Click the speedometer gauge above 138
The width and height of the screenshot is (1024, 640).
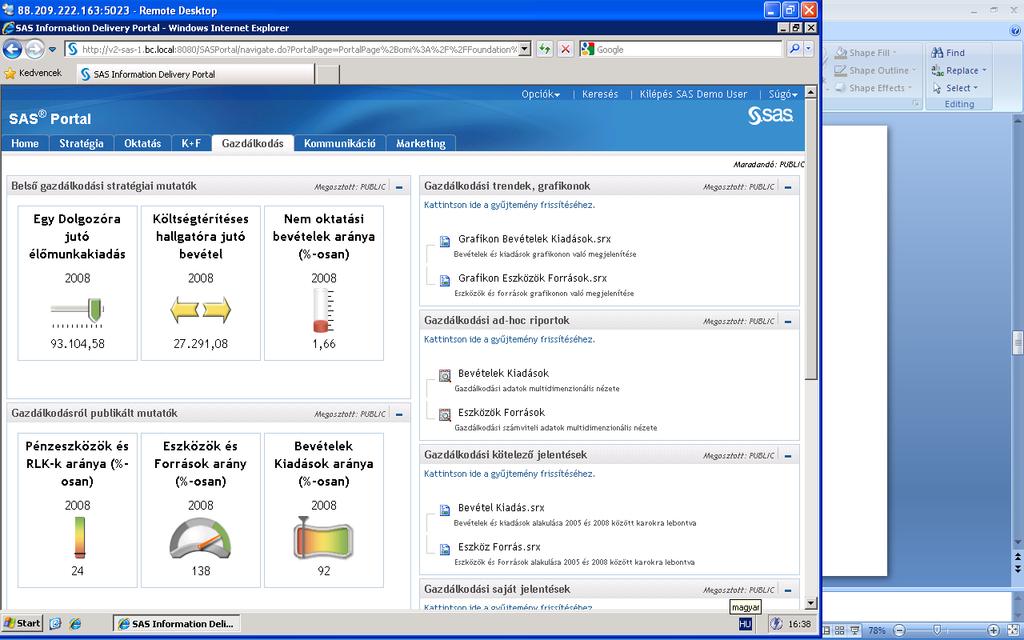coord(200,538)
